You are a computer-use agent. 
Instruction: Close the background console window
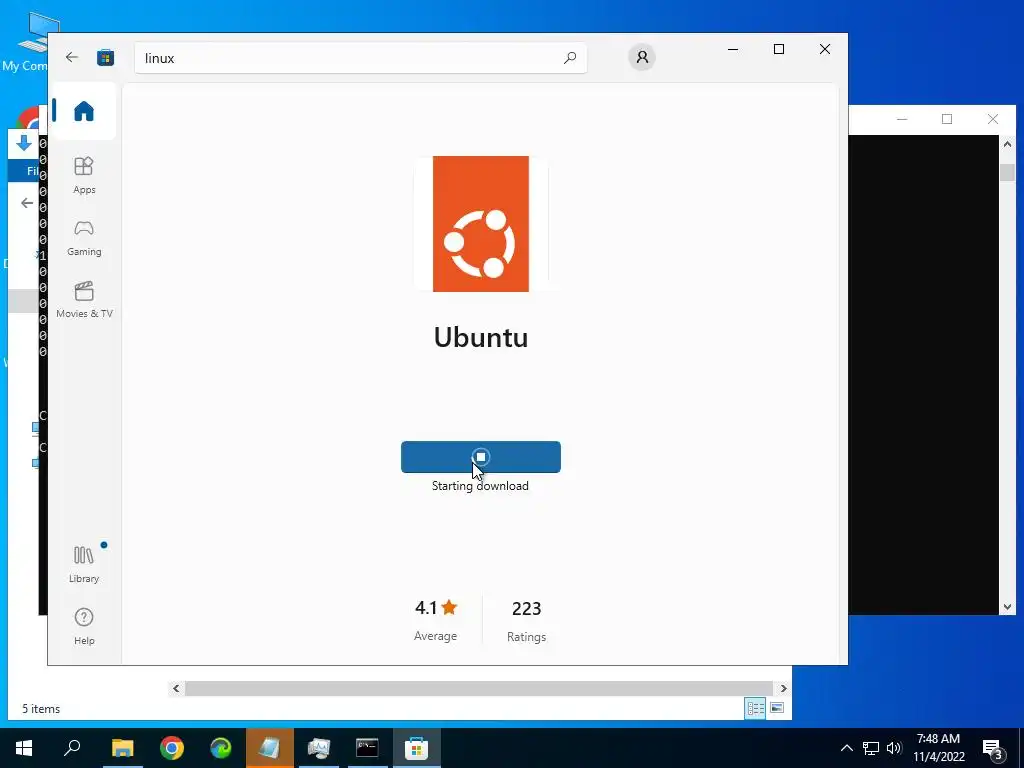[x=993, y=119]
